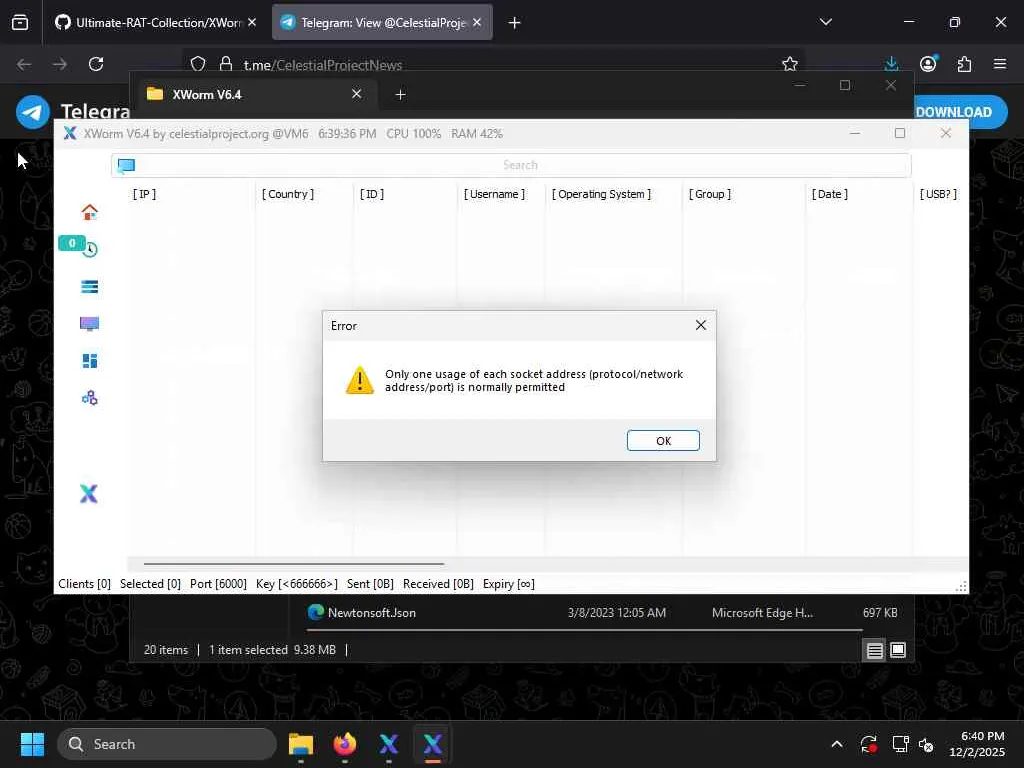Open the purple monitor sidebar icon

89,324
